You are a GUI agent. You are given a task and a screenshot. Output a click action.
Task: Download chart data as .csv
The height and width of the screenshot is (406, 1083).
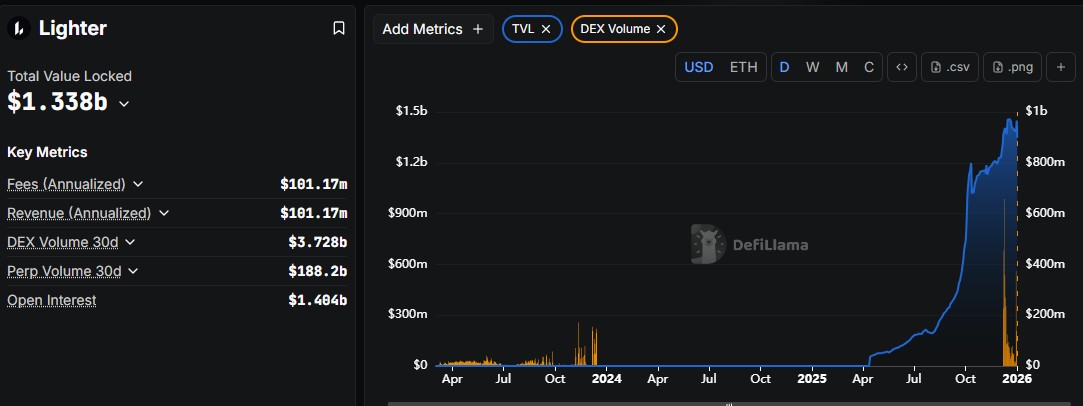click(950, 67)
